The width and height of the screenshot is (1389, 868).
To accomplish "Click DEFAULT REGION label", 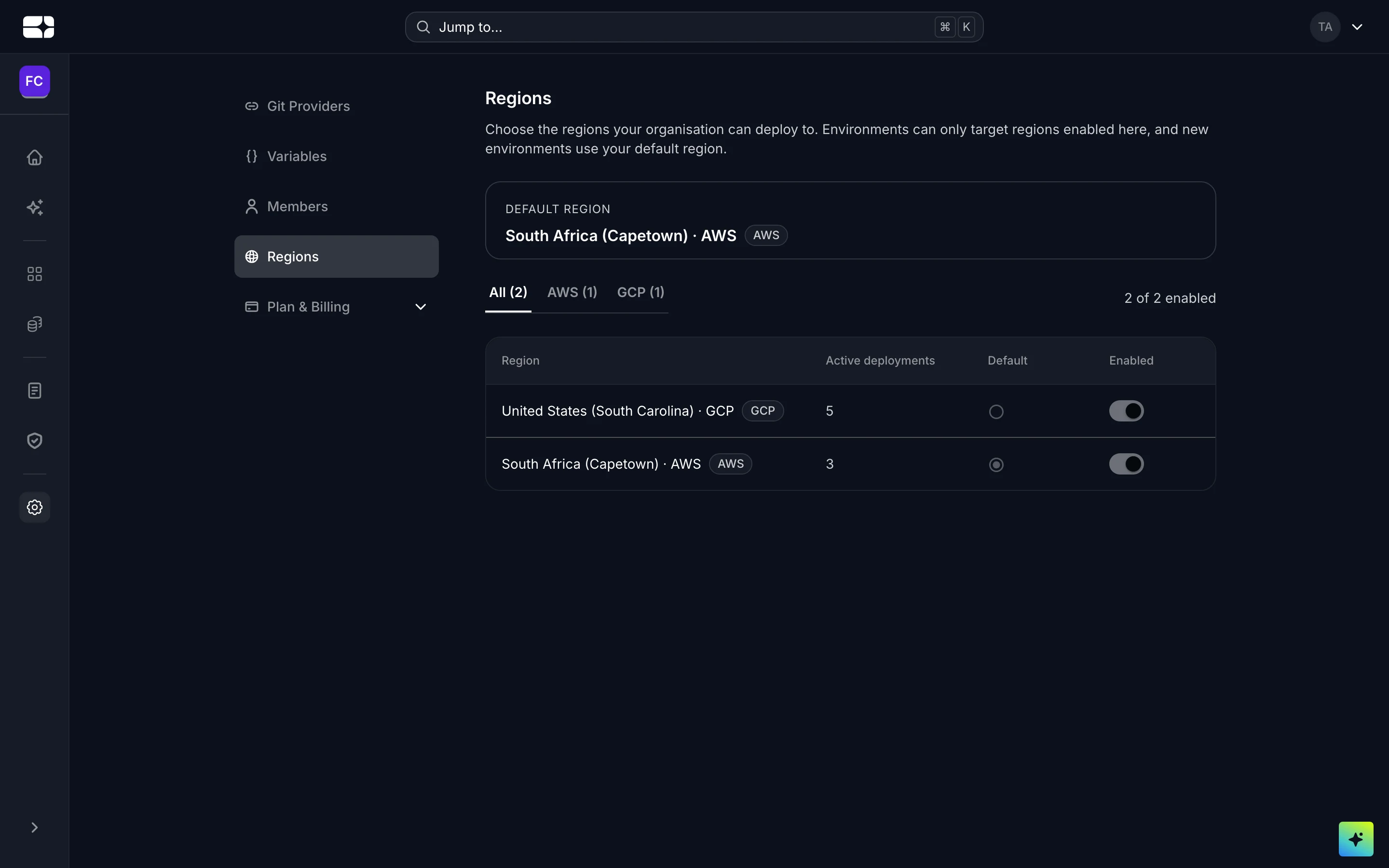I will click(558, 209).
